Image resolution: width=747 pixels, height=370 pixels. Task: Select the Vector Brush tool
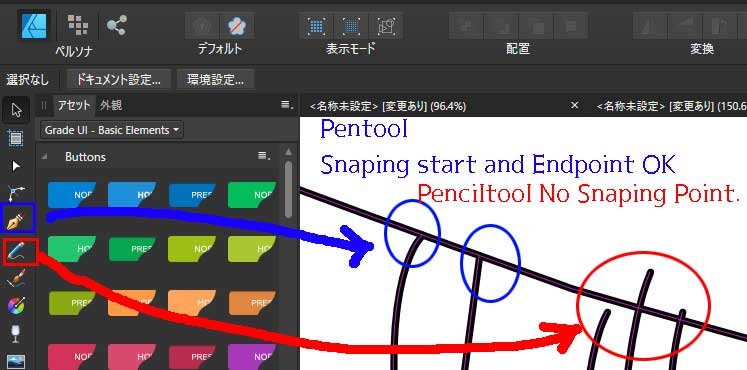tap(16, 278)
